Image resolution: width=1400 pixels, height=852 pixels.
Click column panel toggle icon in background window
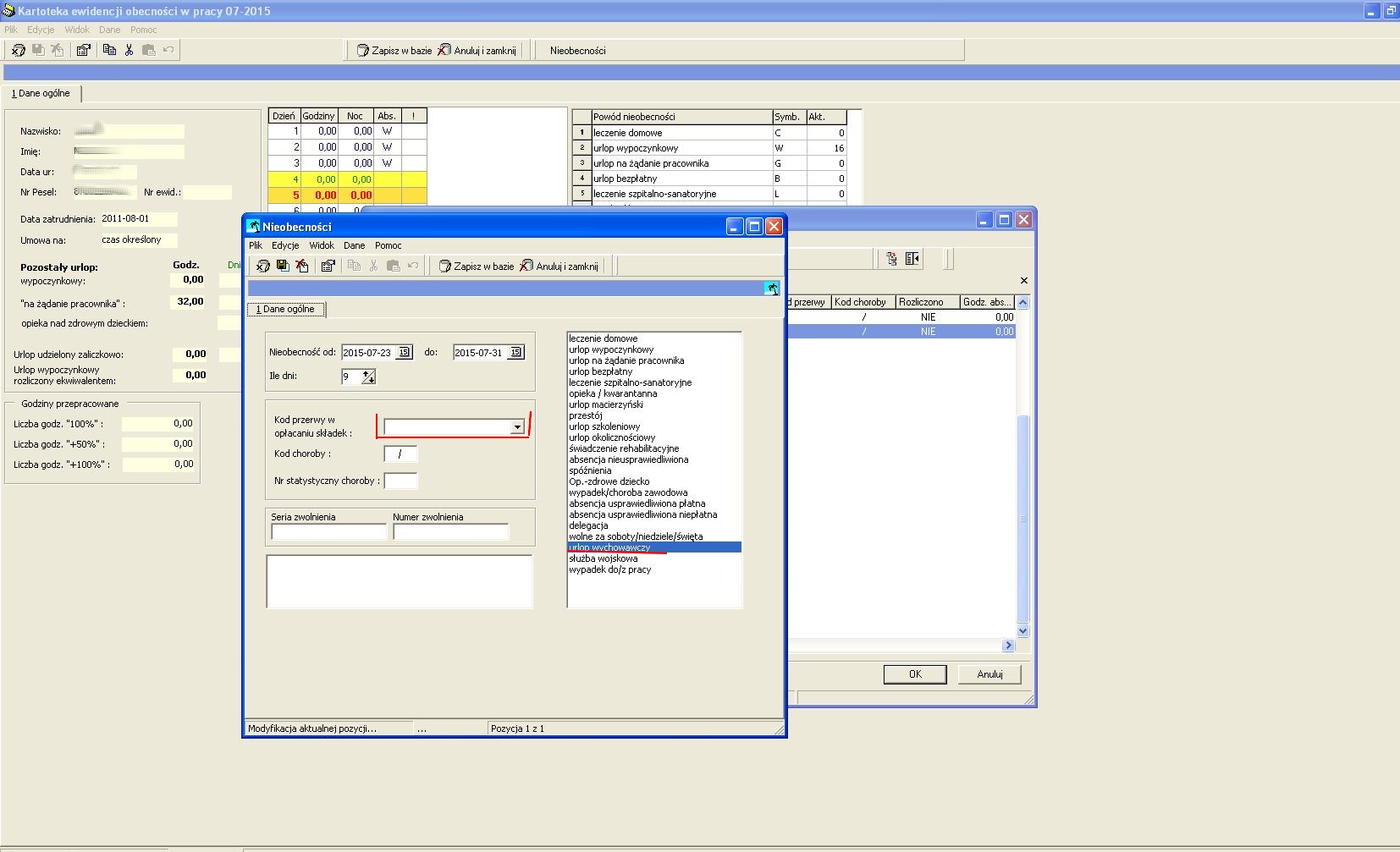(x=912, y=259)
